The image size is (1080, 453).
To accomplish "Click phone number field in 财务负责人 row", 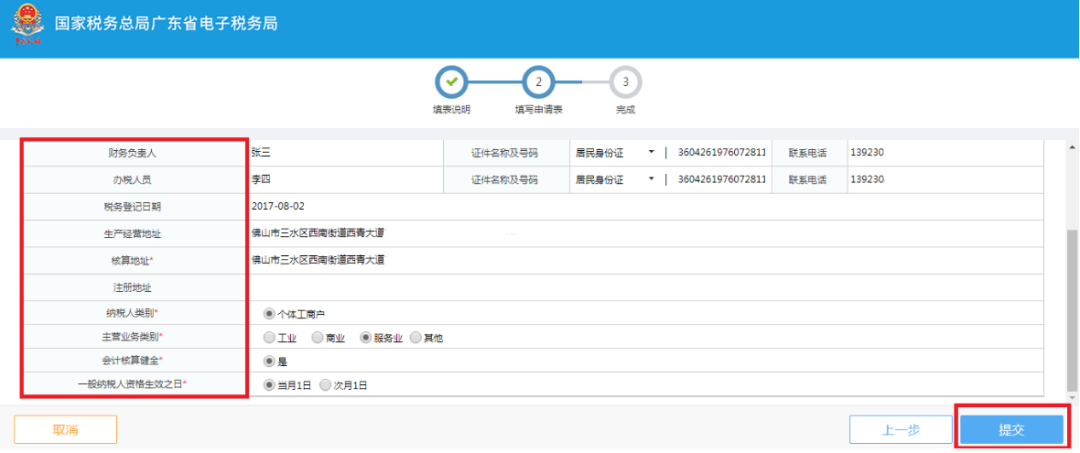I will coord(946,153).
